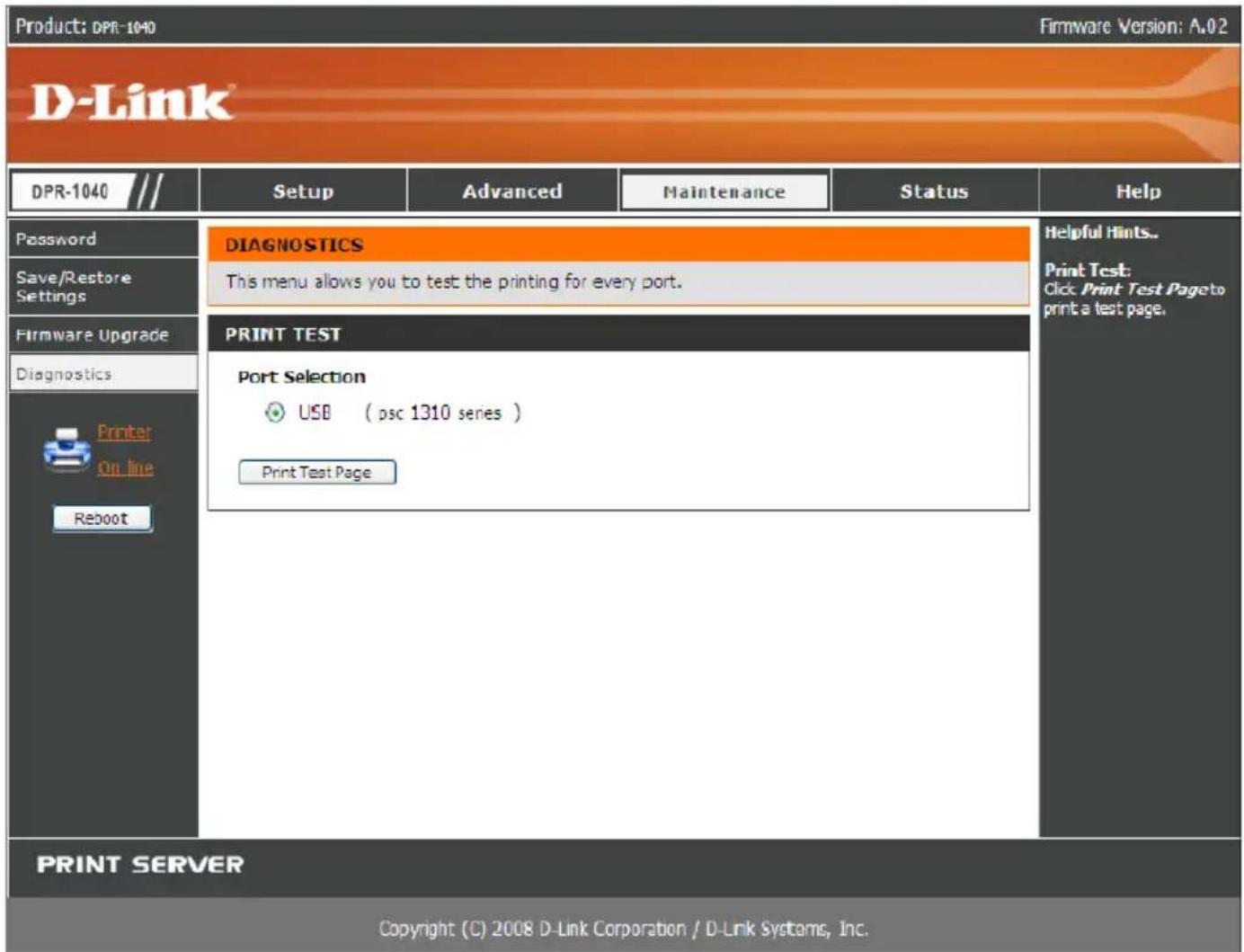Image resolution: width=1244 pixels, height=952 pixels.
Task: Click the printer status icon in sidebar
Action: click(x=67, y=449)
